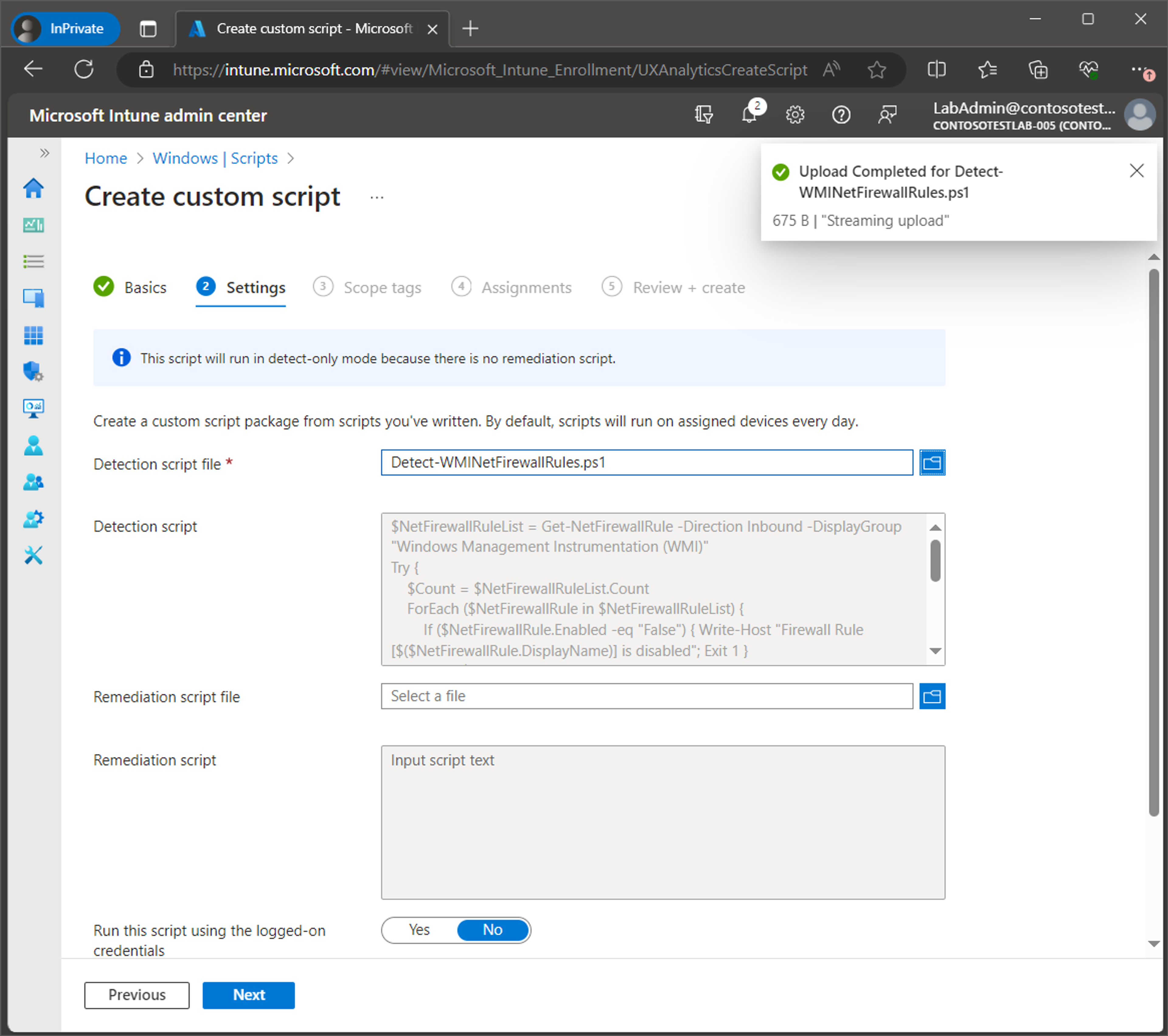Expand the left navigation menu chevrons
1168x1036 pixels.
coord(45,153)
